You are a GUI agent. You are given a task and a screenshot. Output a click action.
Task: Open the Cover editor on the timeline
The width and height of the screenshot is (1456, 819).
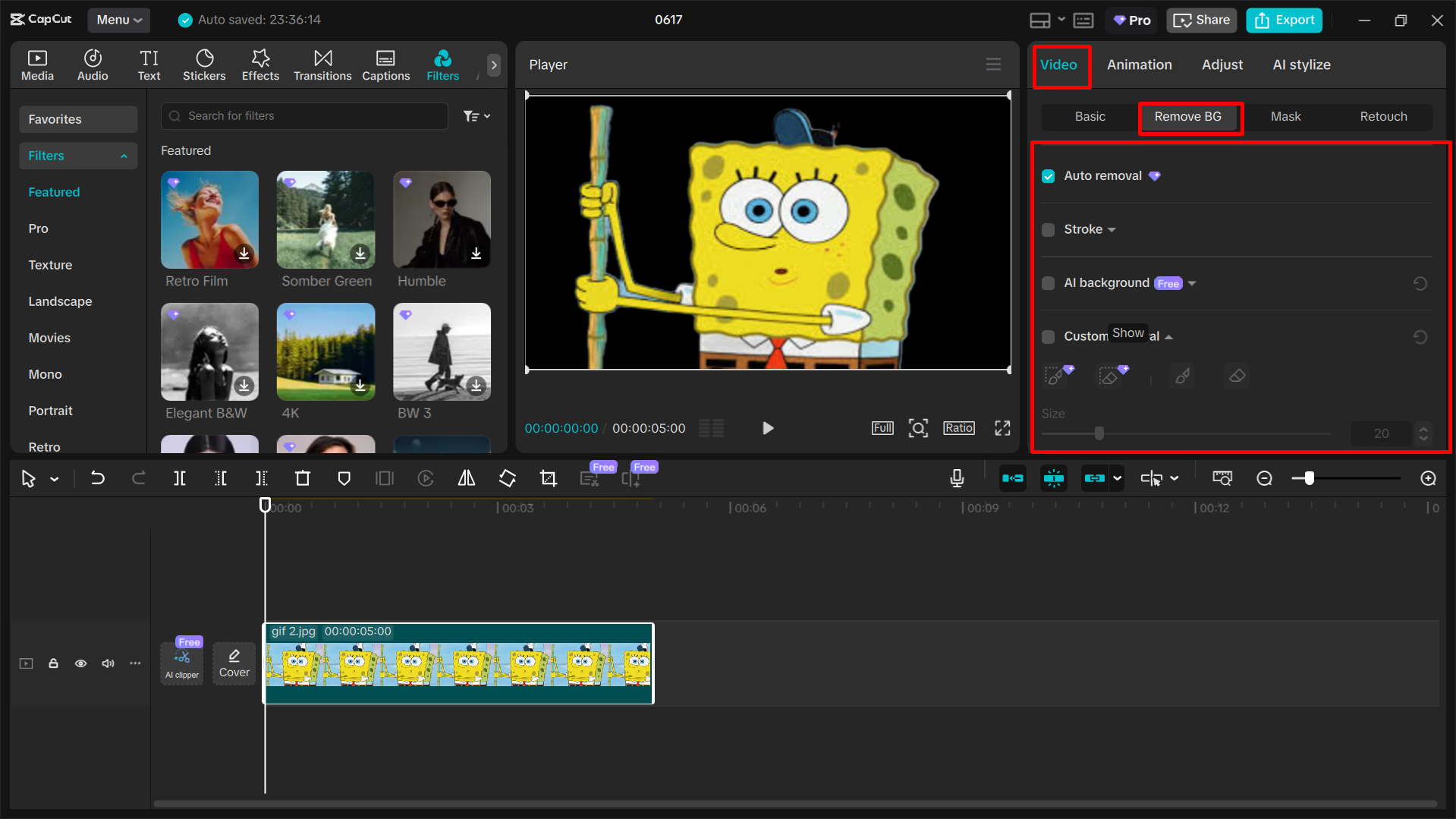pyautogui.click(x=234, y=662)
